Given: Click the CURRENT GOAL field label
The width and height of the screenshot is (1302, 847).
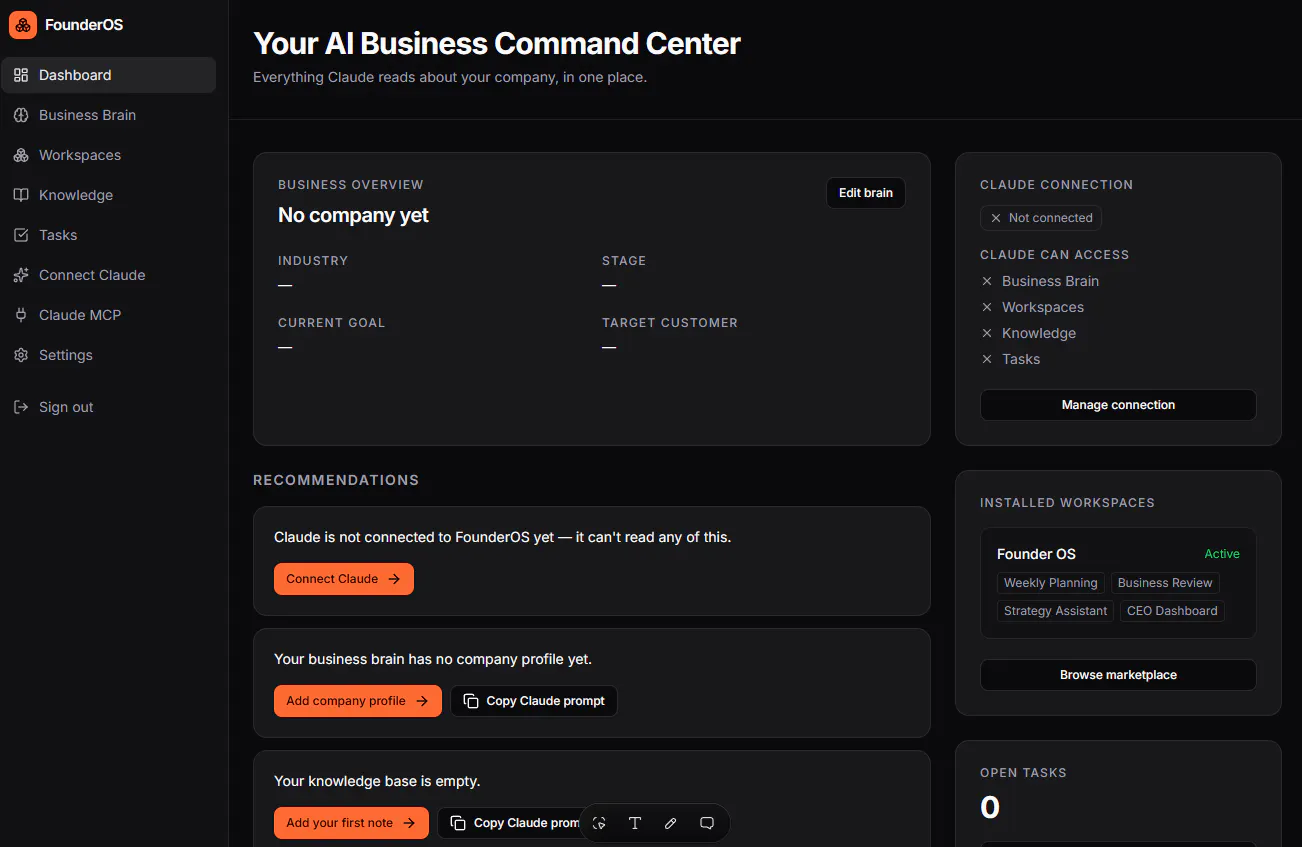Looking at the screenshot, I should 331,323.
